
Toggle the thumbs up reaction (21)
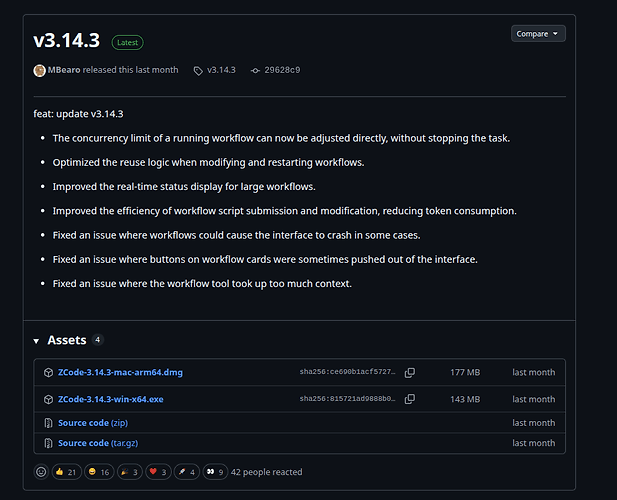pyautogui.click(x=66, y=472)
